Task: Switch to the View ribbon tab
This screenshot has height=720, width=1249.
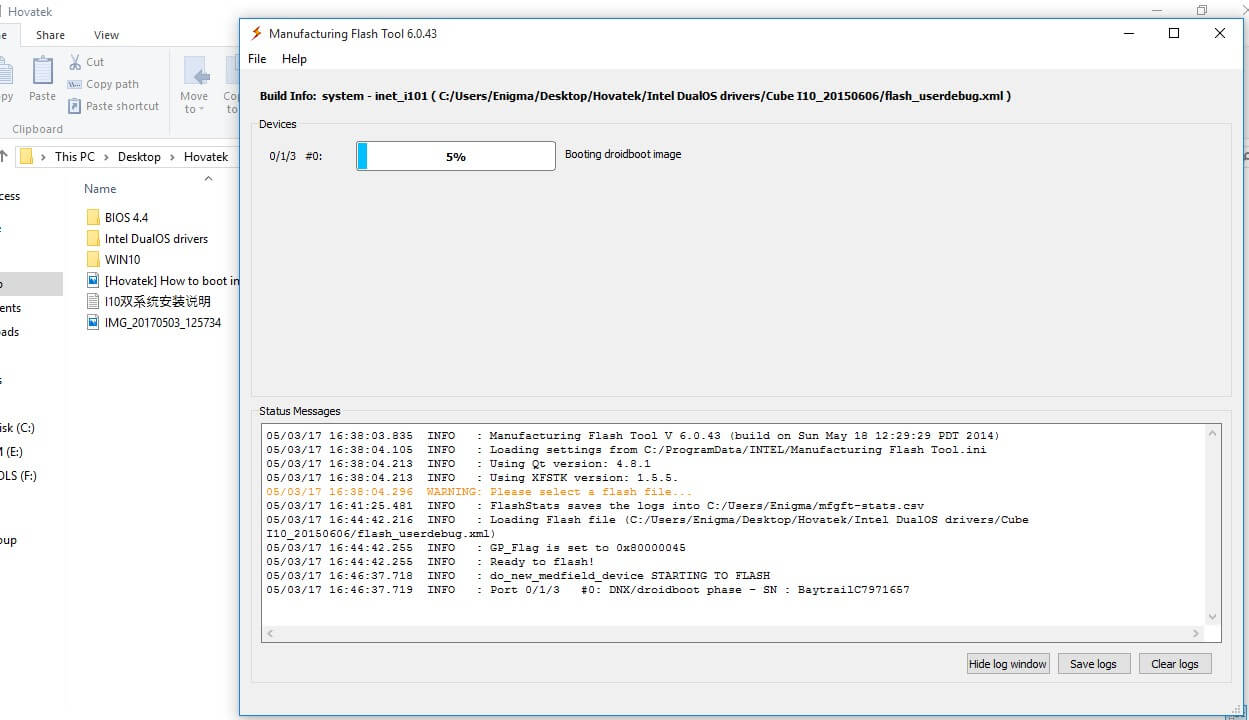Action: point(106,34)
